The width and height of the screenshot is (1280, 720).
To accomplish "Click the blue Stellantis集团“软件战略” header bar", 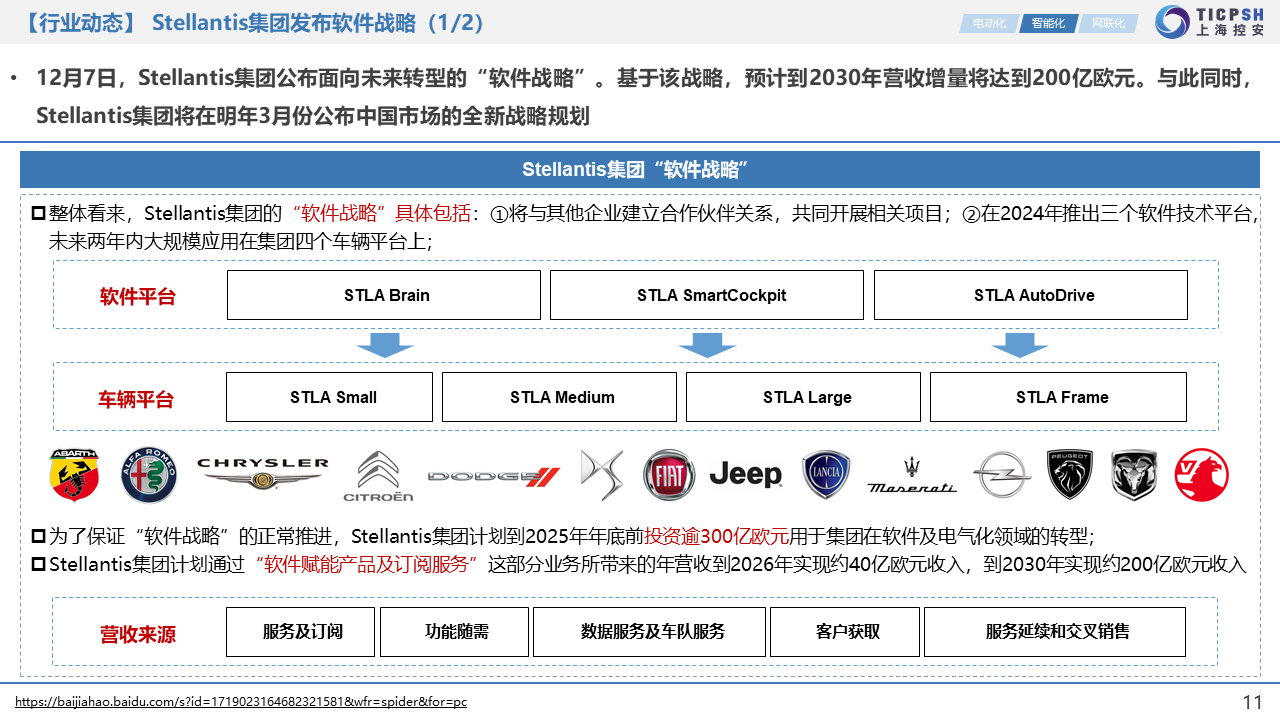I will tap(639, 169).
